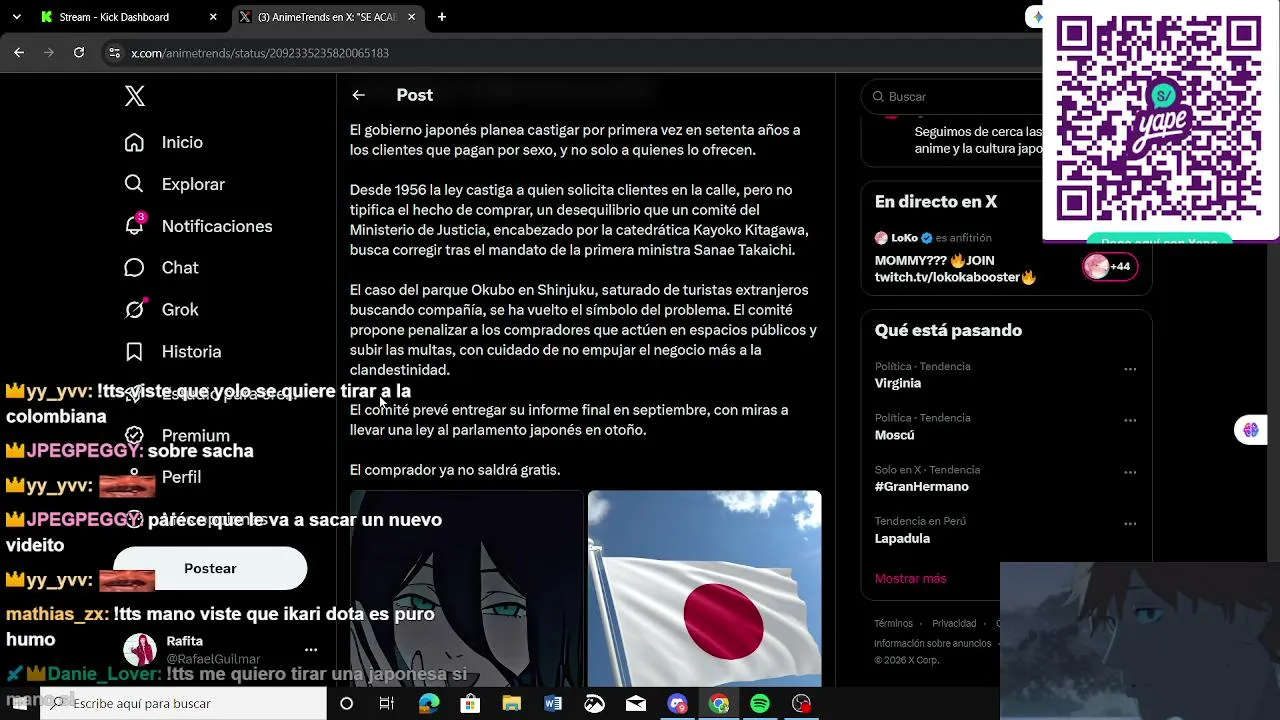Screen dimensions: 1280x720
Task: Open account menu dots beside Rafita
Action: (310, 650)
